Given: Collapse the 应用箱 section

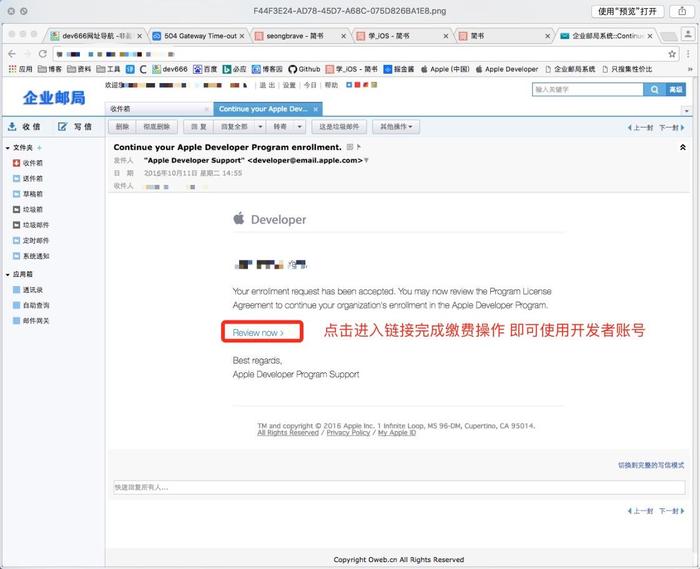Looking at the screenshot, I should tap(8, 274).
